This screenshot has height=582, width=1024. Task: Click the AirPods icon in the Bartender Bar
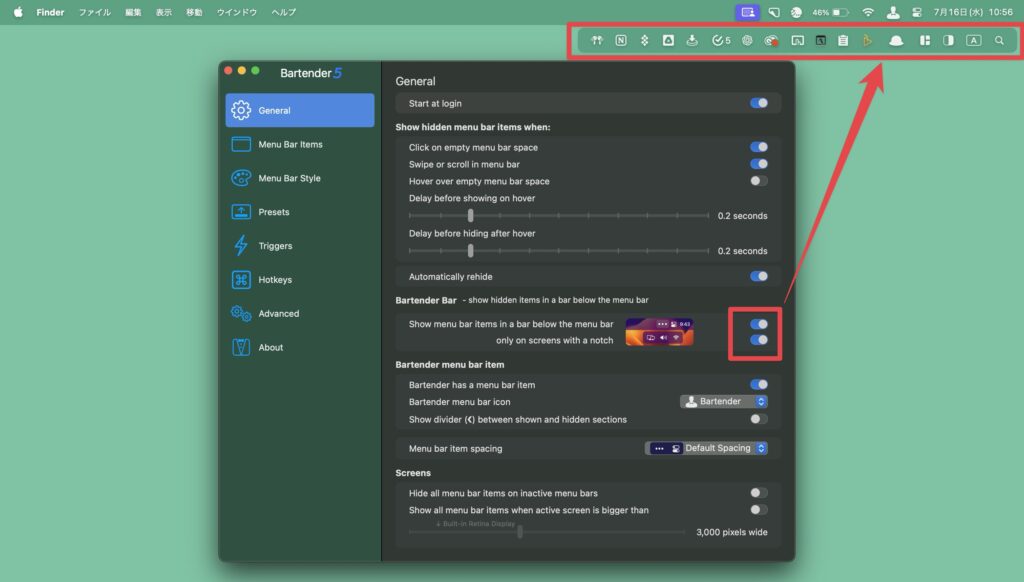click(597, 40)
